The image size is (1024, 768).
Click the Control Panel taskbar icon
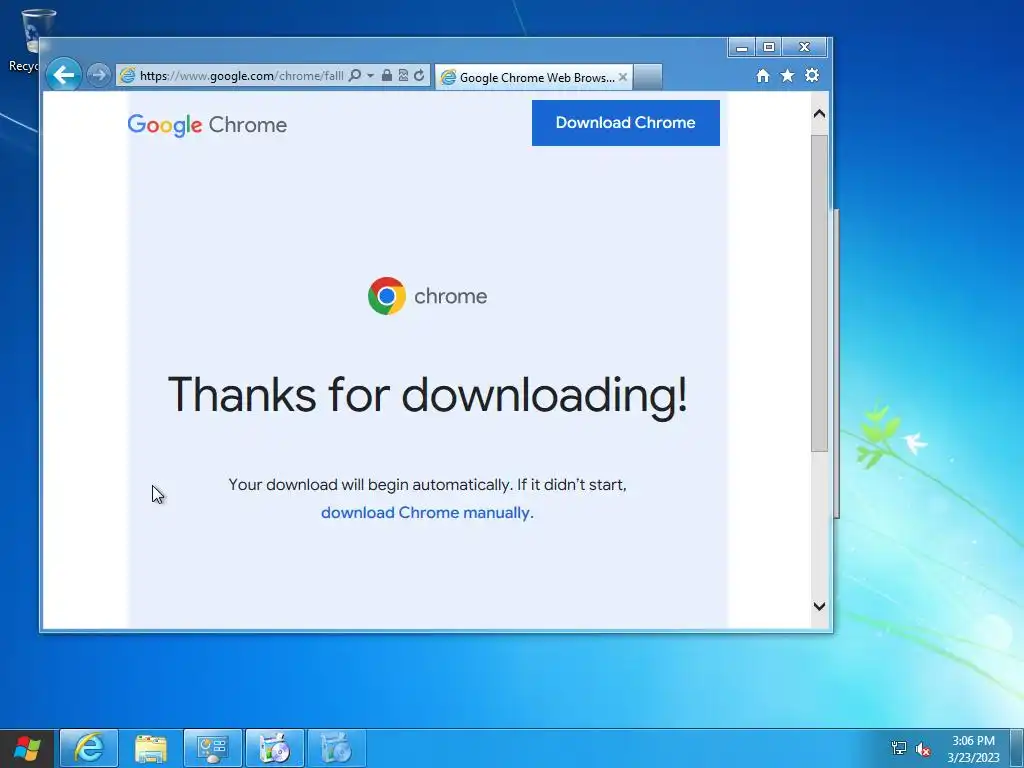click(x=212, y=748)
